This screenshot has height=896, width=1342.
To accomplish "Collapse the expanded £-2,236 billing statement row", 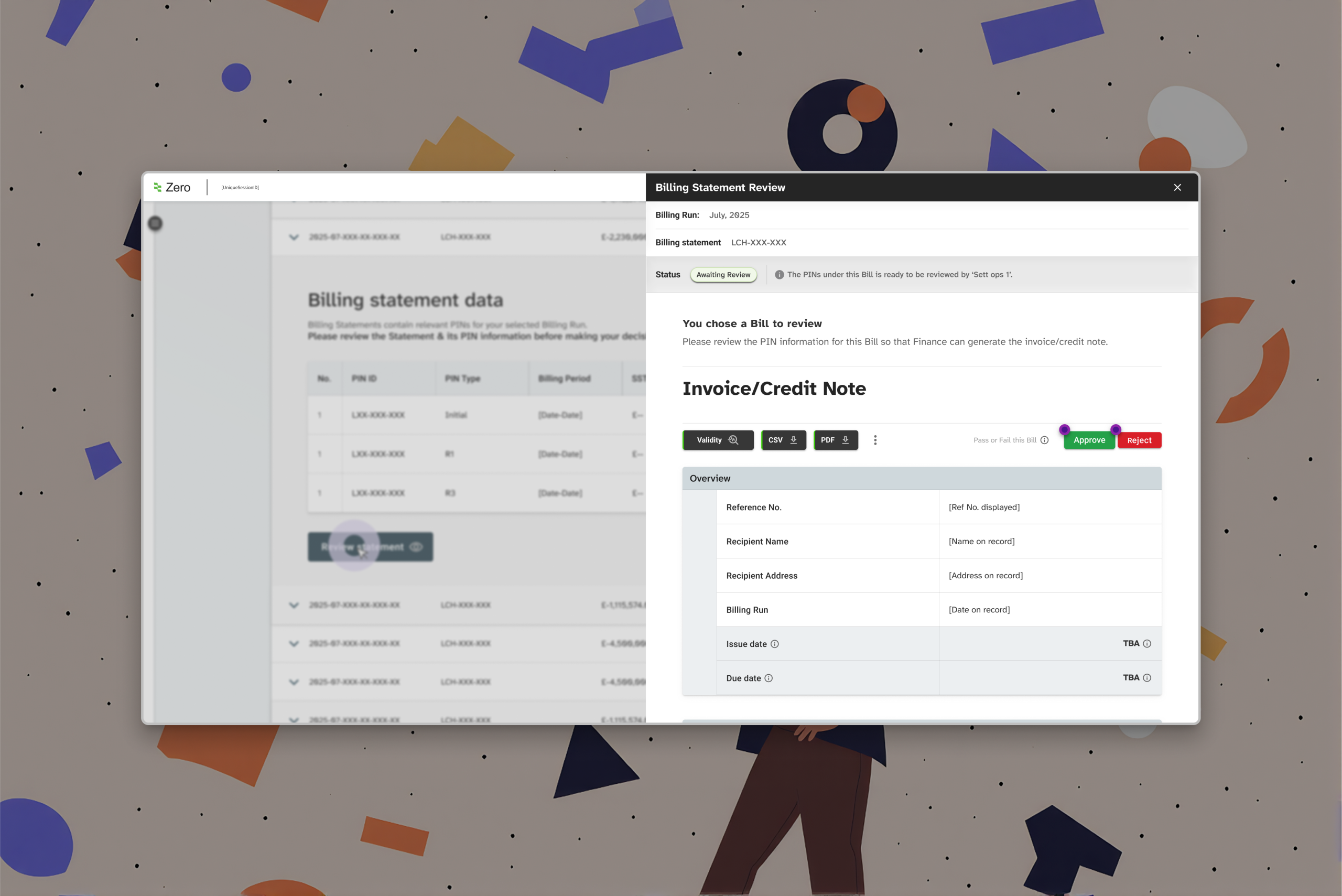I will coord(294,237).
